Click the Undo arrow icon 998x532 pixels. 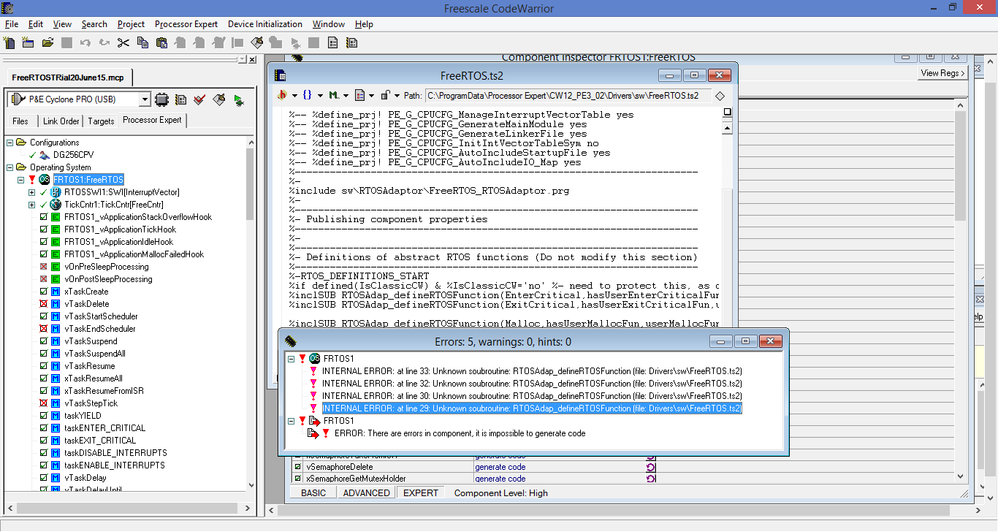(85, 43)
